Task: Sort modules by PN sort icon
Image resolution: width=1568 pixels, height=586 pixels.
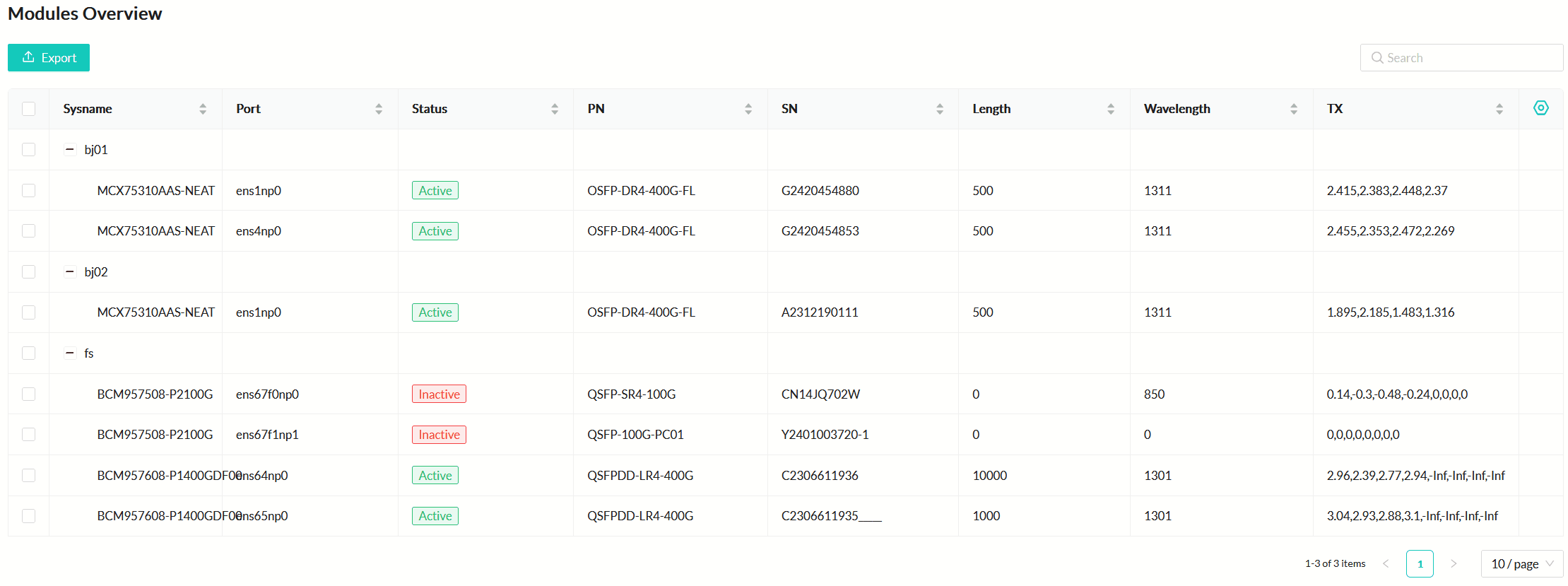Action: [748, 109]
